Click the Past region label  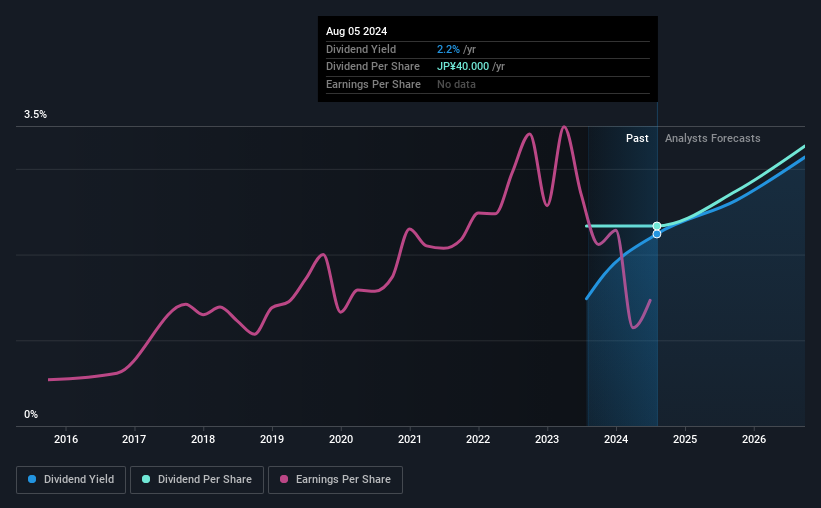[637, 138]
